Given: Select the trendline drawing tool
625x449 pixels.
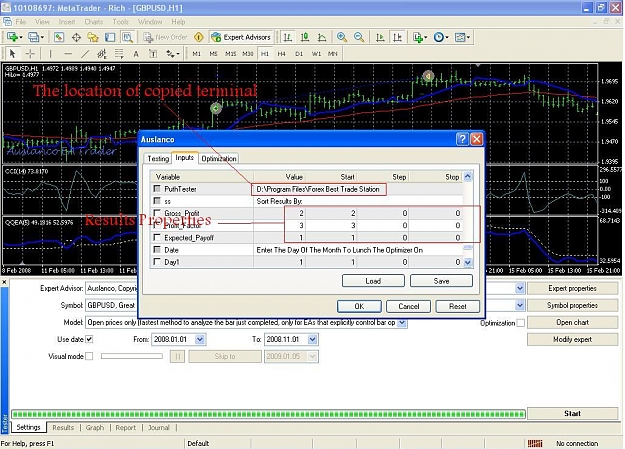Looking at the screenshot, I should pyautogui.click(x=85, y=53).
